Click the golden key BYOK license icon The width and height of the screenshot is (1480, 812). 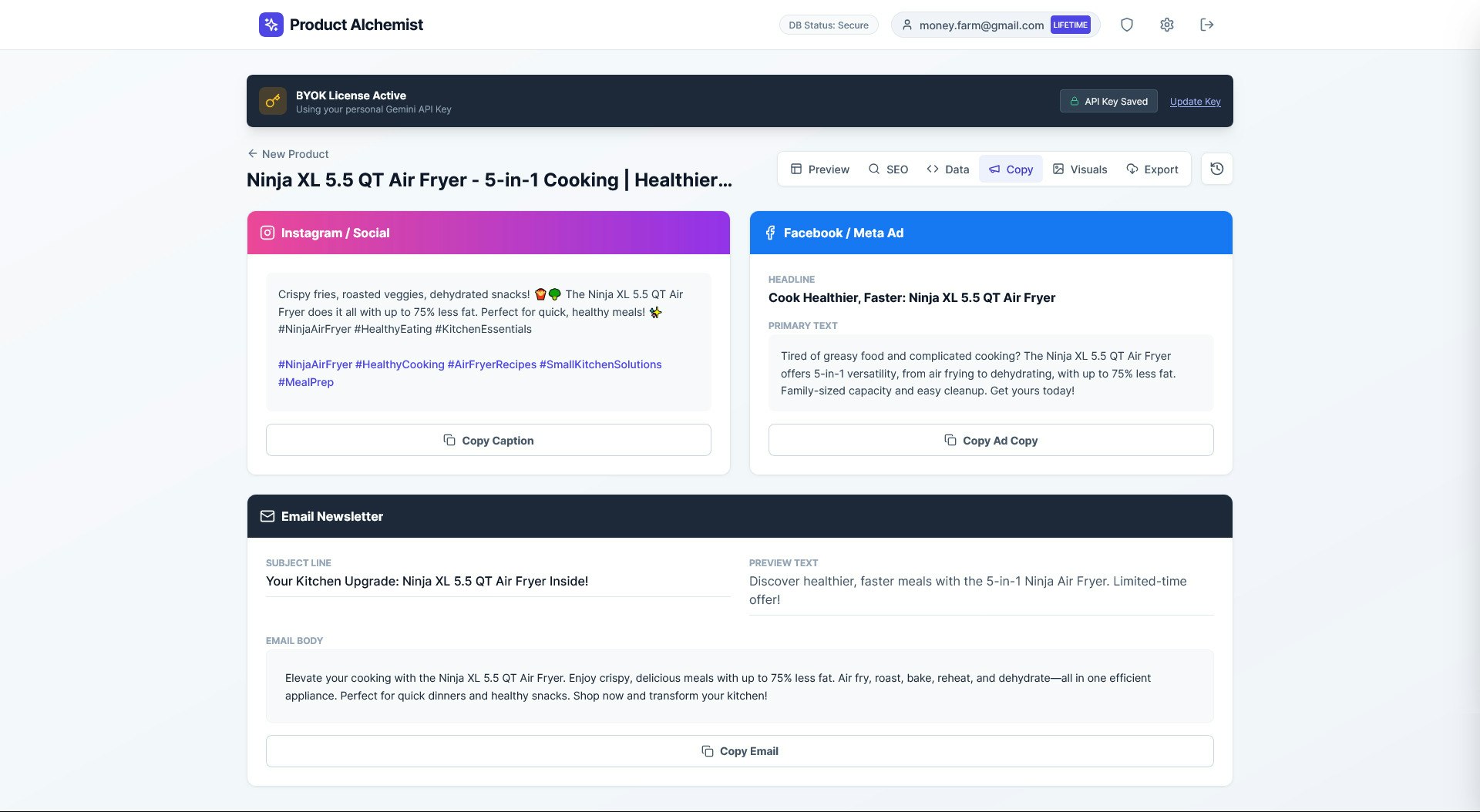click(x=273, y=101)
